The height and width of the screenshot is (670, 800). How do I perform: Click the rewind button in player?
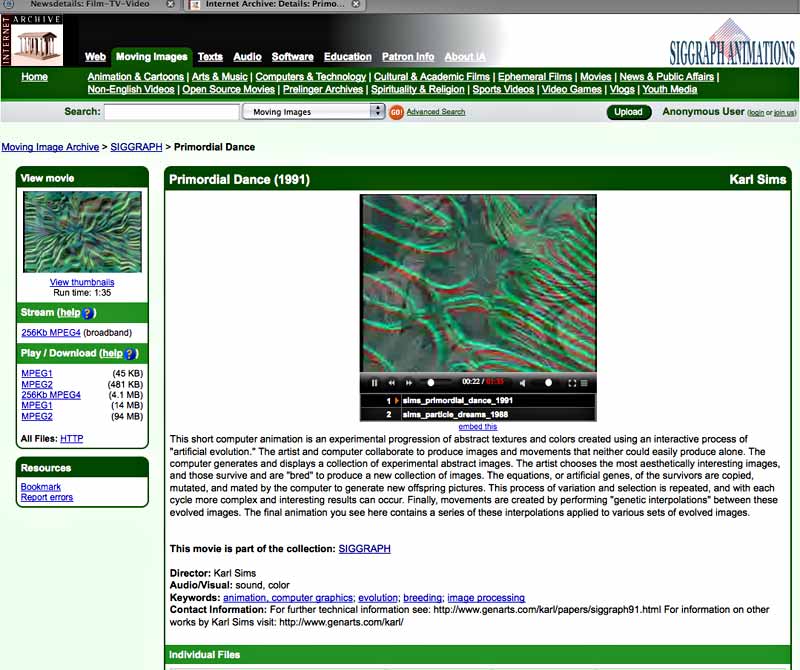point(392,383)
